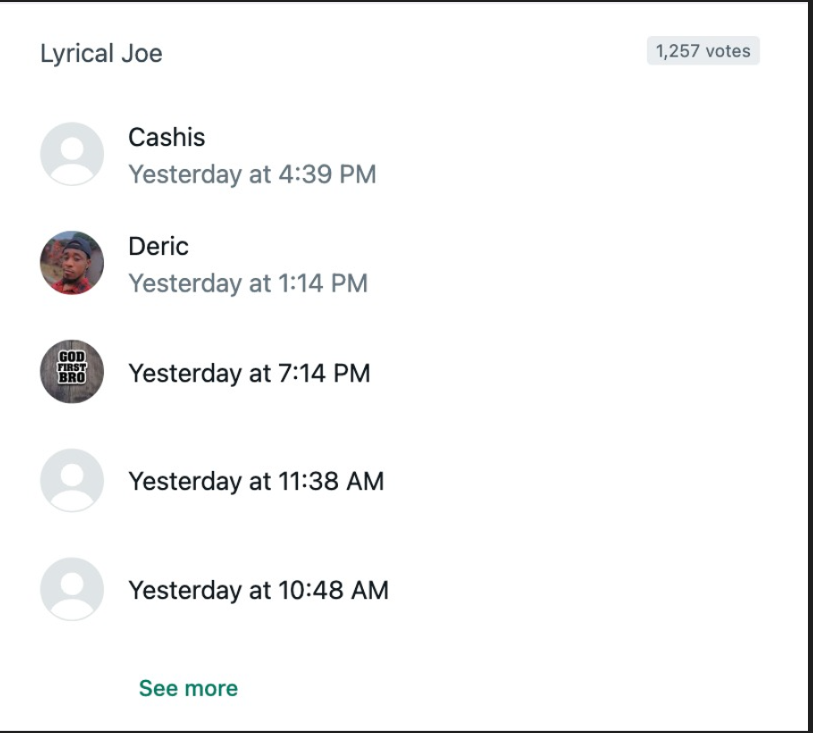This screenshot has height=733, width=813.
Task: Open Deric's profile photo
Action: [72, 263]
